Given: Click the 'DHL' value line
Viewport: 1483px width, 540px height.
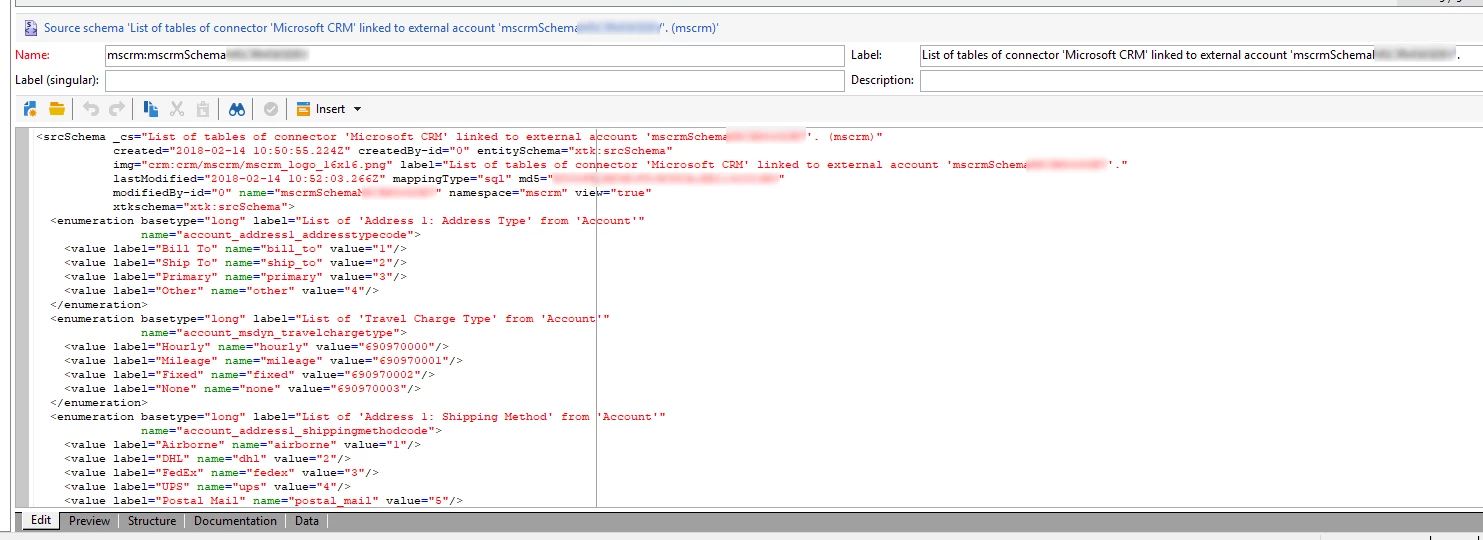Looking at the screenshot, I should coord(207,458).
